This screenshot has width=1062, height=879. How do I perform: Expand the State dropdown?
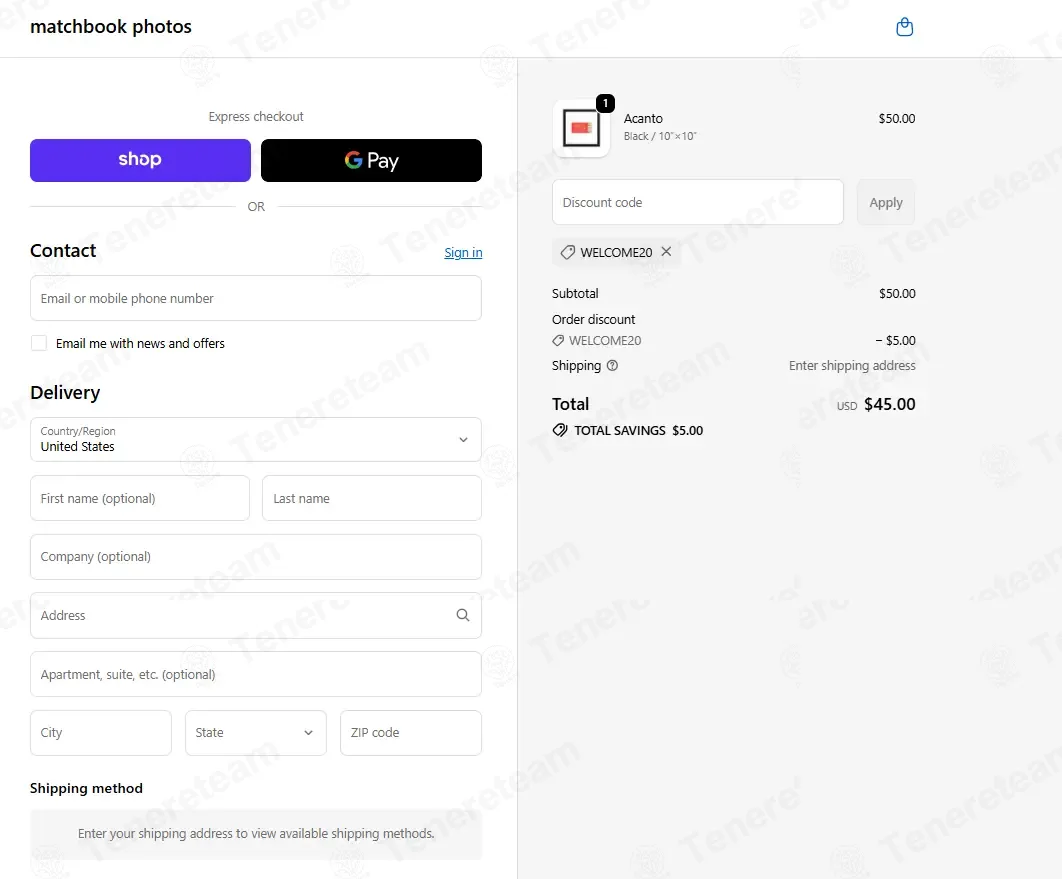(x=256, y=733)
